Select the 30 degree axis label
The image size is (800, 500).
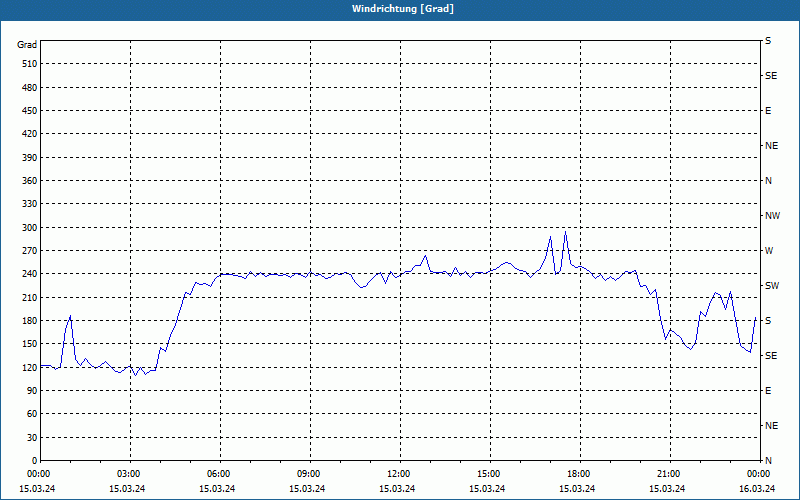(32, 437)
